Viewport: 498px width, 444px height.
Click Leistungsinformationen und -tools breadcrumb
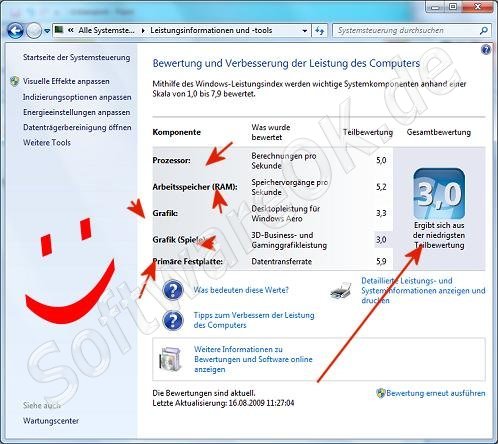click(211, 30)
